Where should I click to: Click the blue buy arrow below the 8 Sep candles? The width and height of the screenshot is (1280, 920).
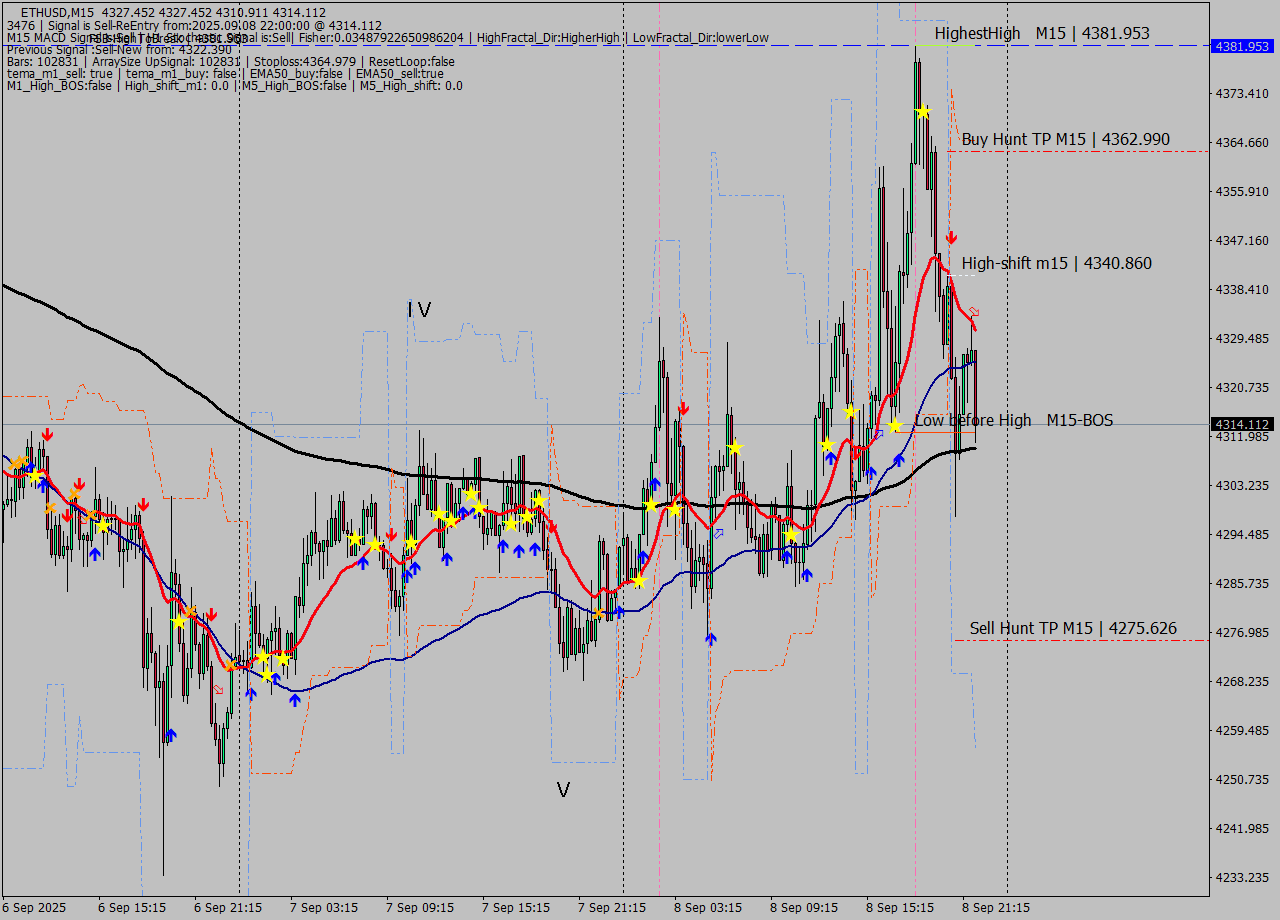point(898,462)
